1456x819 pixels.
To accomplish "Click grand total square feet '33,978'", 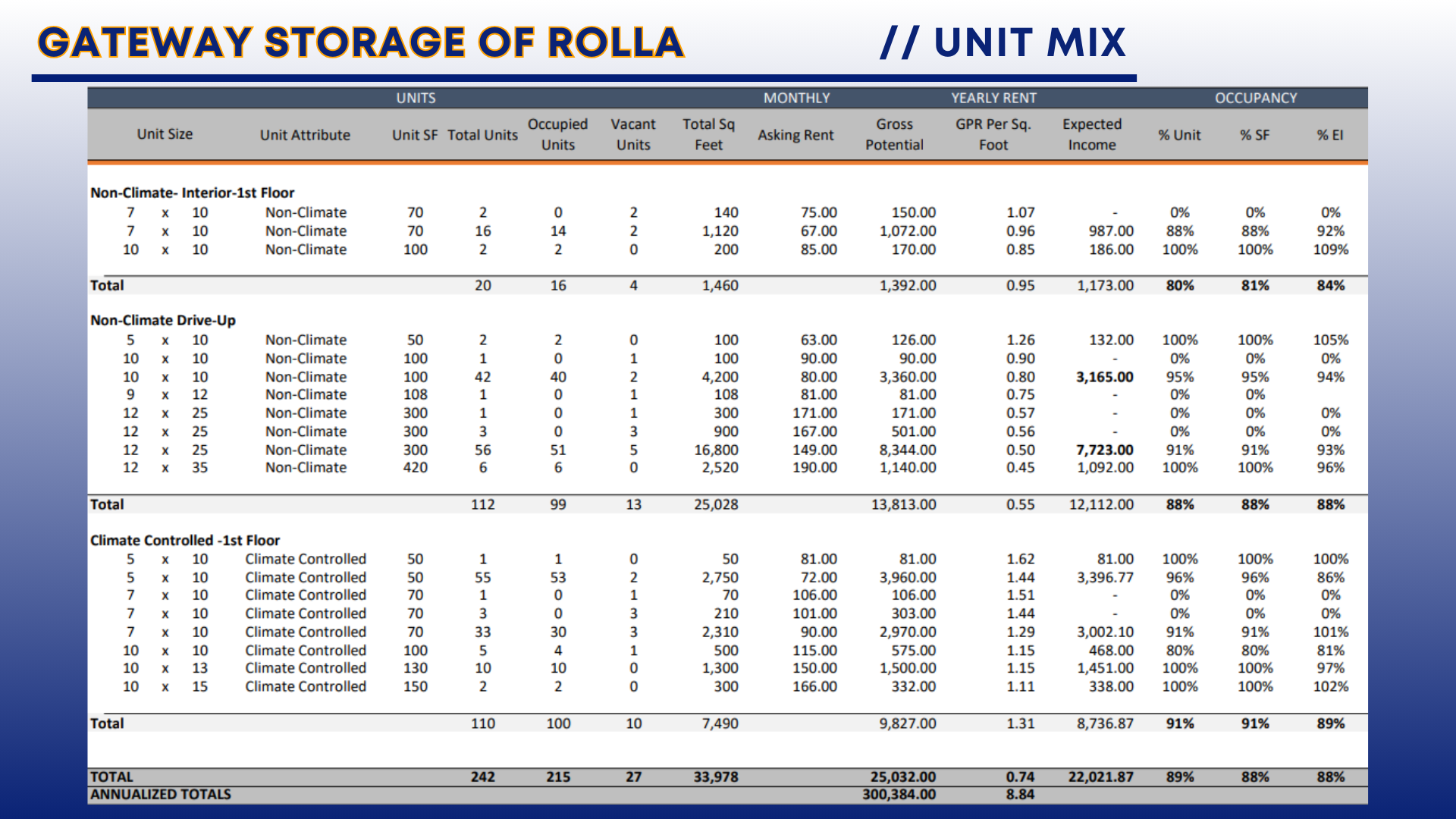I will pos(716,777).
